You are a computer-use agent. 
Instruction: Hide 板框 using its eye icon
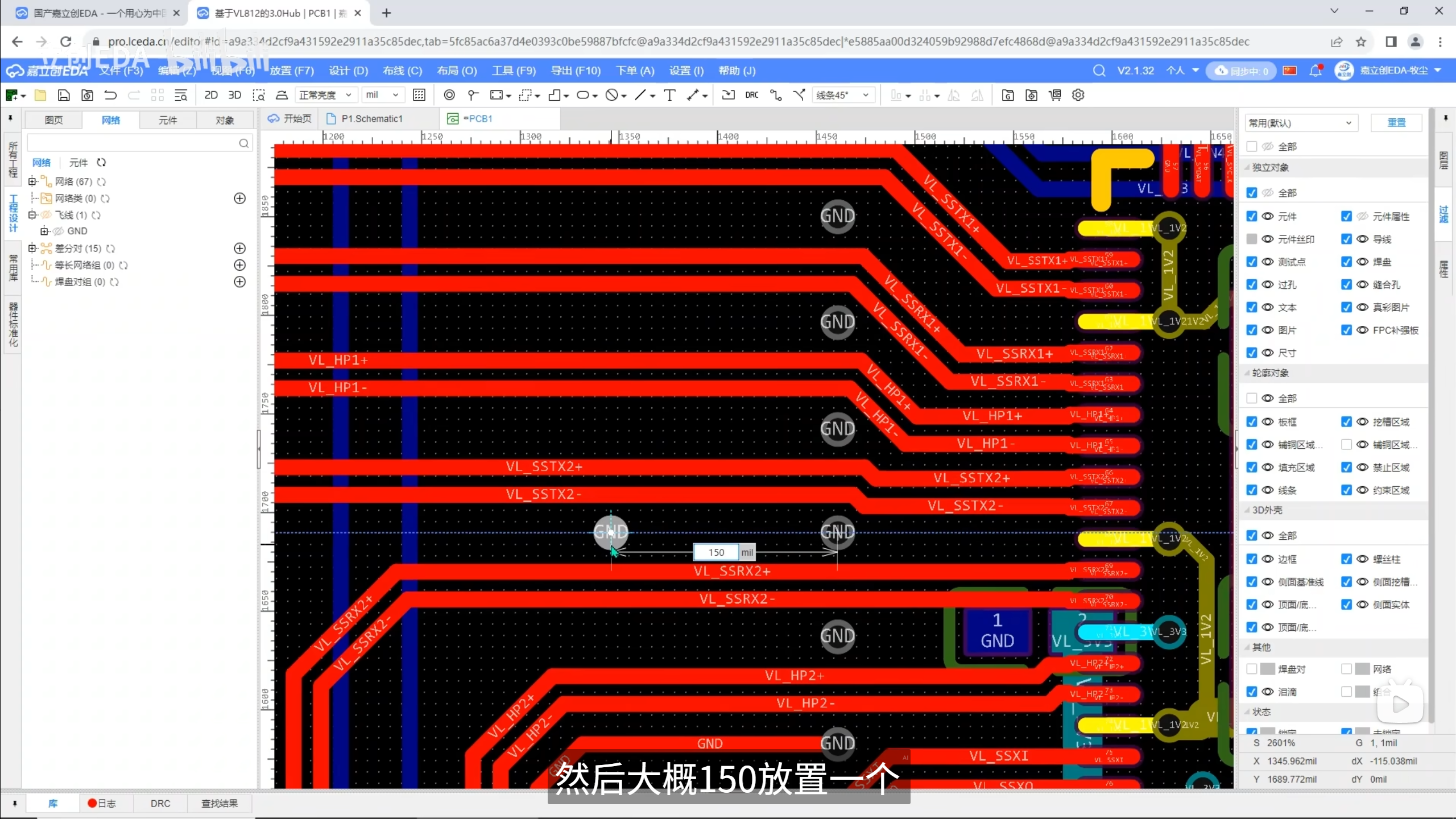tap(1267, 421)
